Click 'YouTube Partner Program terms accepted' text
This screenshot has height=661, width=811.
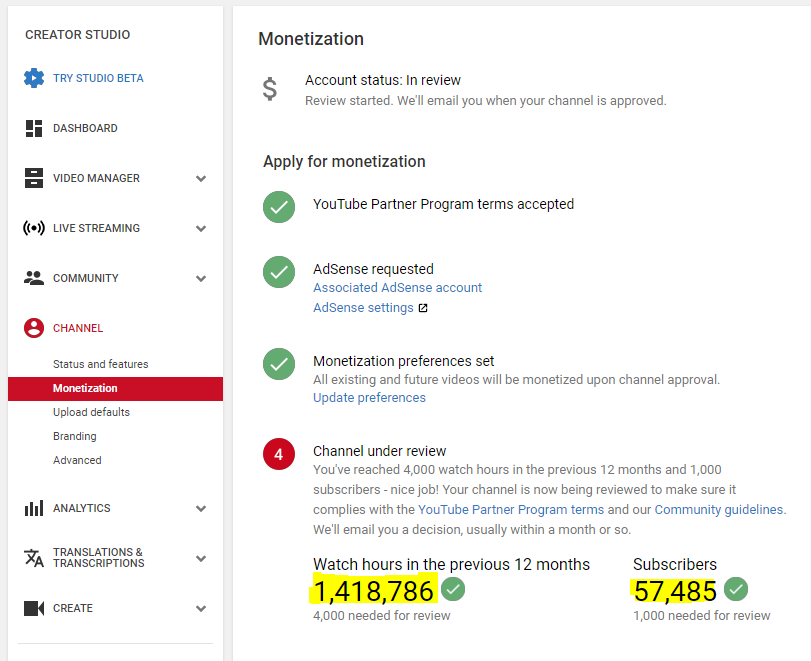pyautogui.click(x=443, y=204)
